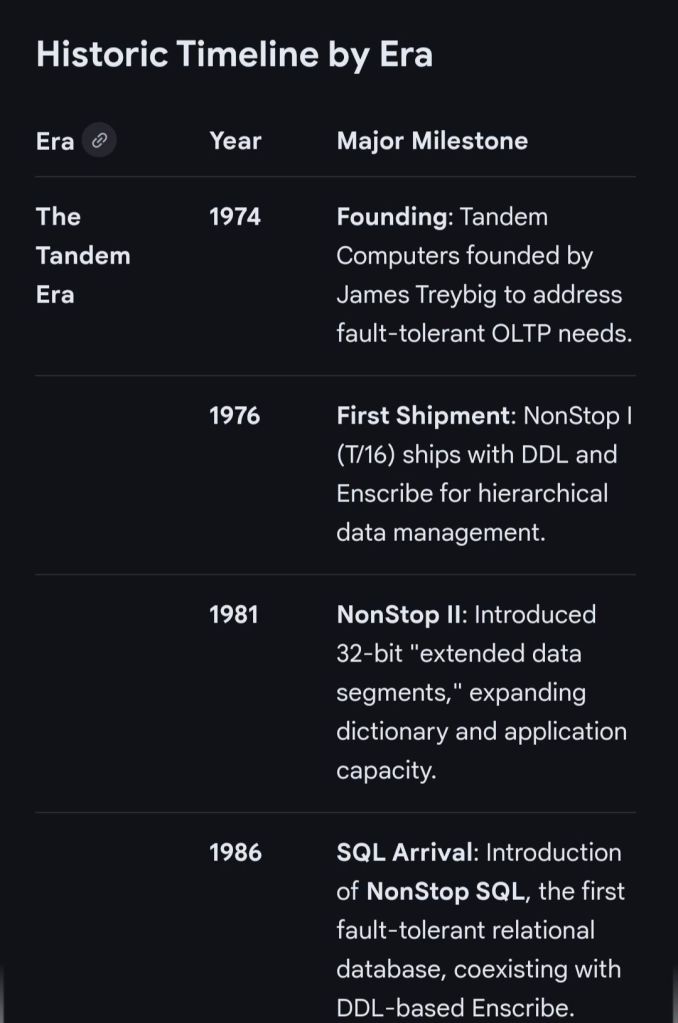This screenshot has height=1023, width=678.
Task: Click the bold Founding label
Action: click(392, 216)
